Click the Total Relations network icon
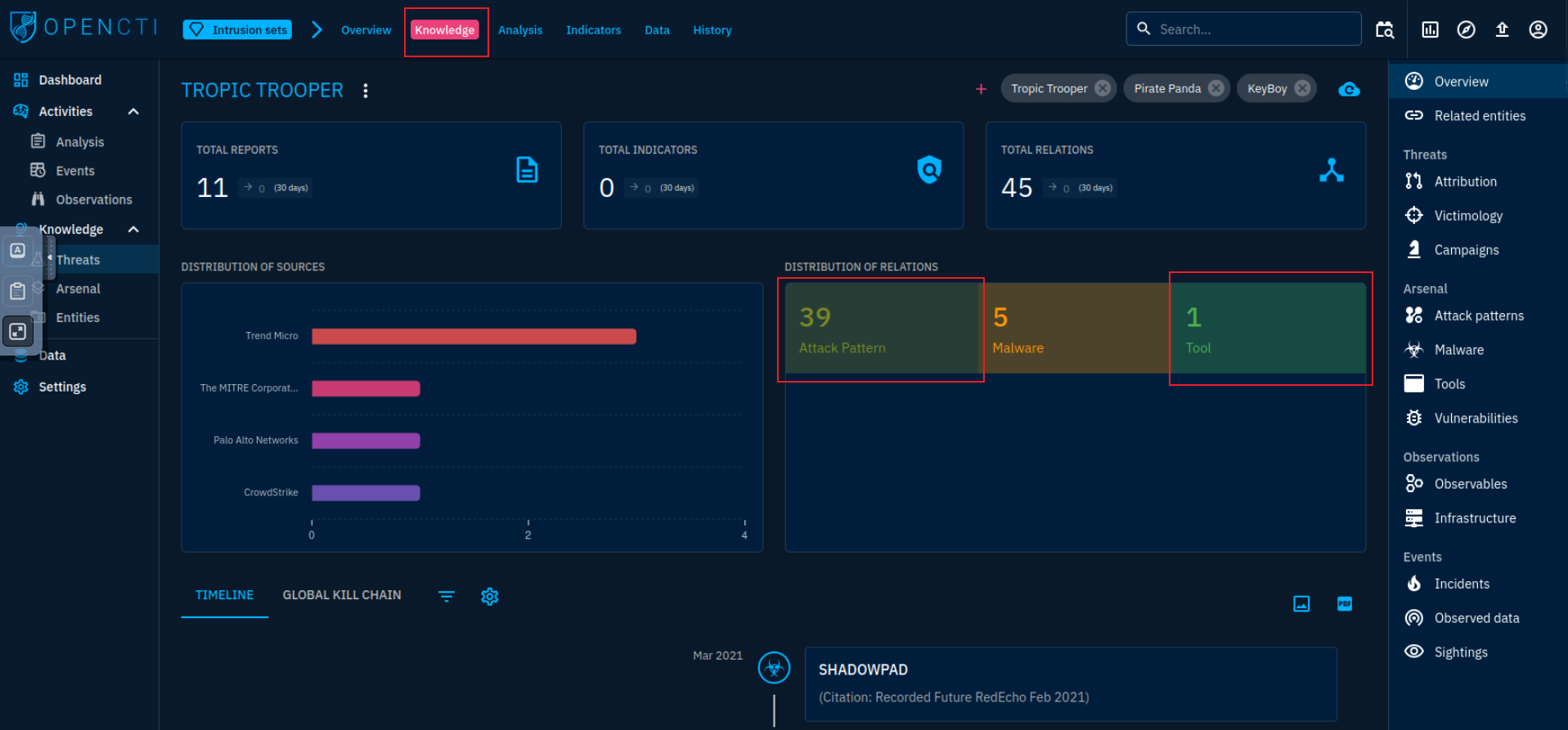 pos(1332,170)
